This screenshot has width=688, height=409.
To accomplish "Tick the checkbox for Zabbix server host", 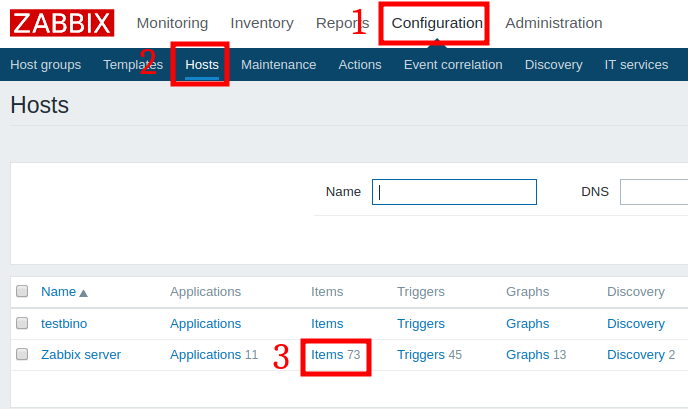I will 22,354.
